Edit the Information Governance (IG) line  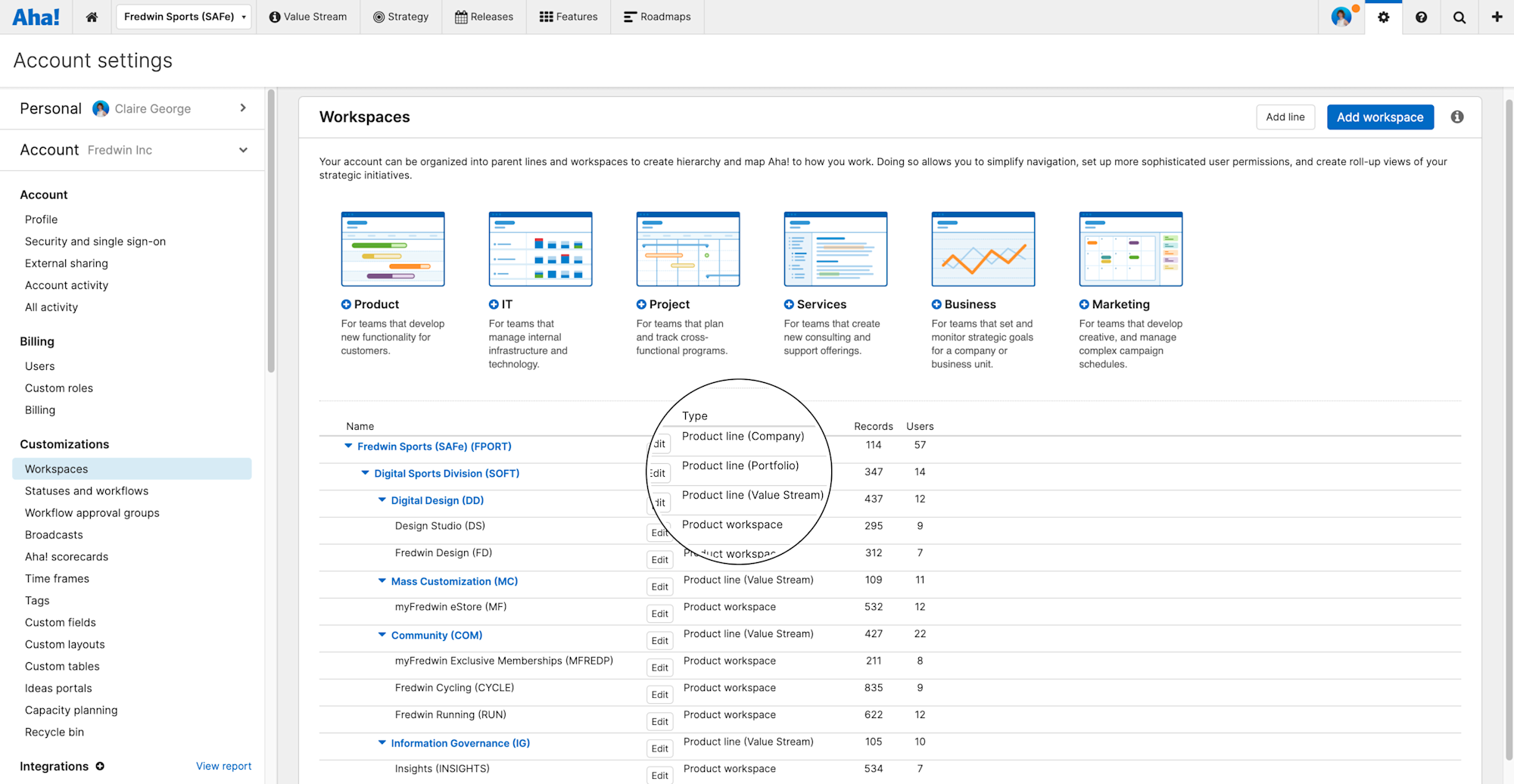(660, 748)
